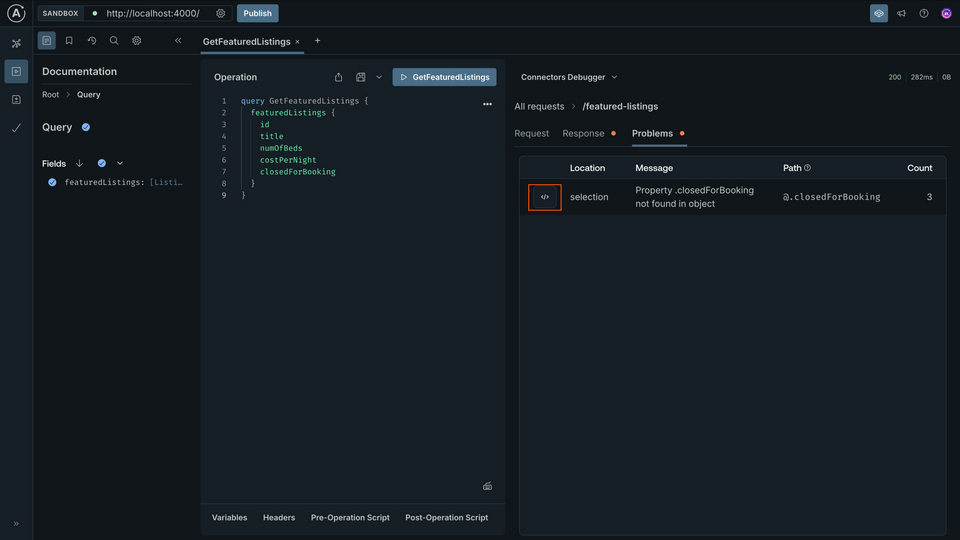Click the checkmark checks icon in sidebar
Viewport: 960px width, 540px height.
point(16,128)
